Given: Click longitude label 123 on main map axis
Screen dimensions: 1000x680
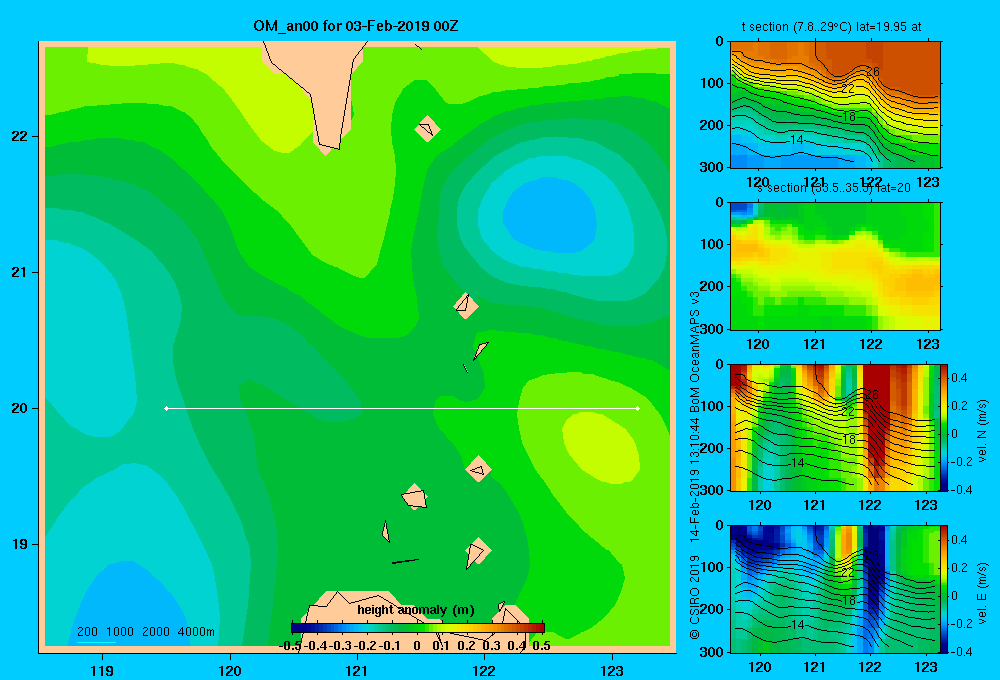Looking at the screenshot, I should (x=612, y=670).
